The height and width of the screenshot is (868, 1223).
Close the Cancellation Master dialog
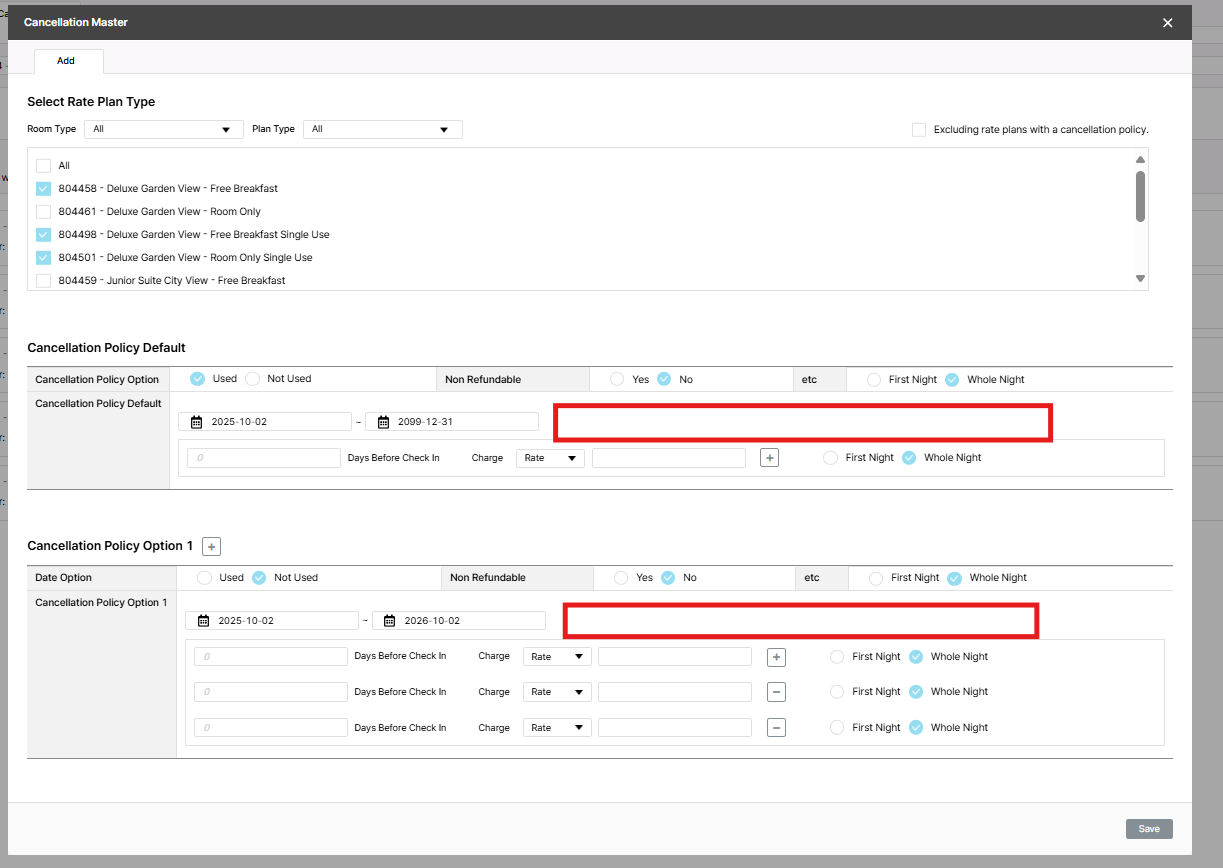point(1167,23)
